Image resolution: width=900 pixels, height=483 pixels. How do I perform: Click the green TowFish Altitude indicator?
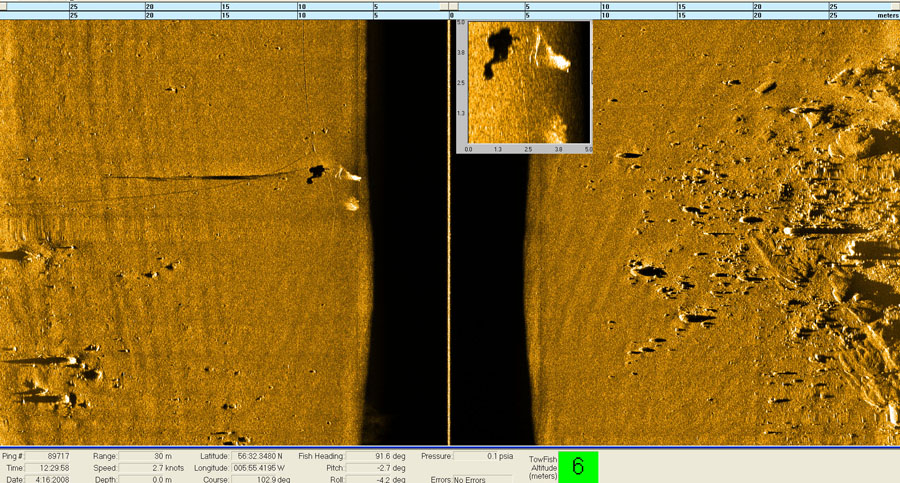[x=577, y=467]
